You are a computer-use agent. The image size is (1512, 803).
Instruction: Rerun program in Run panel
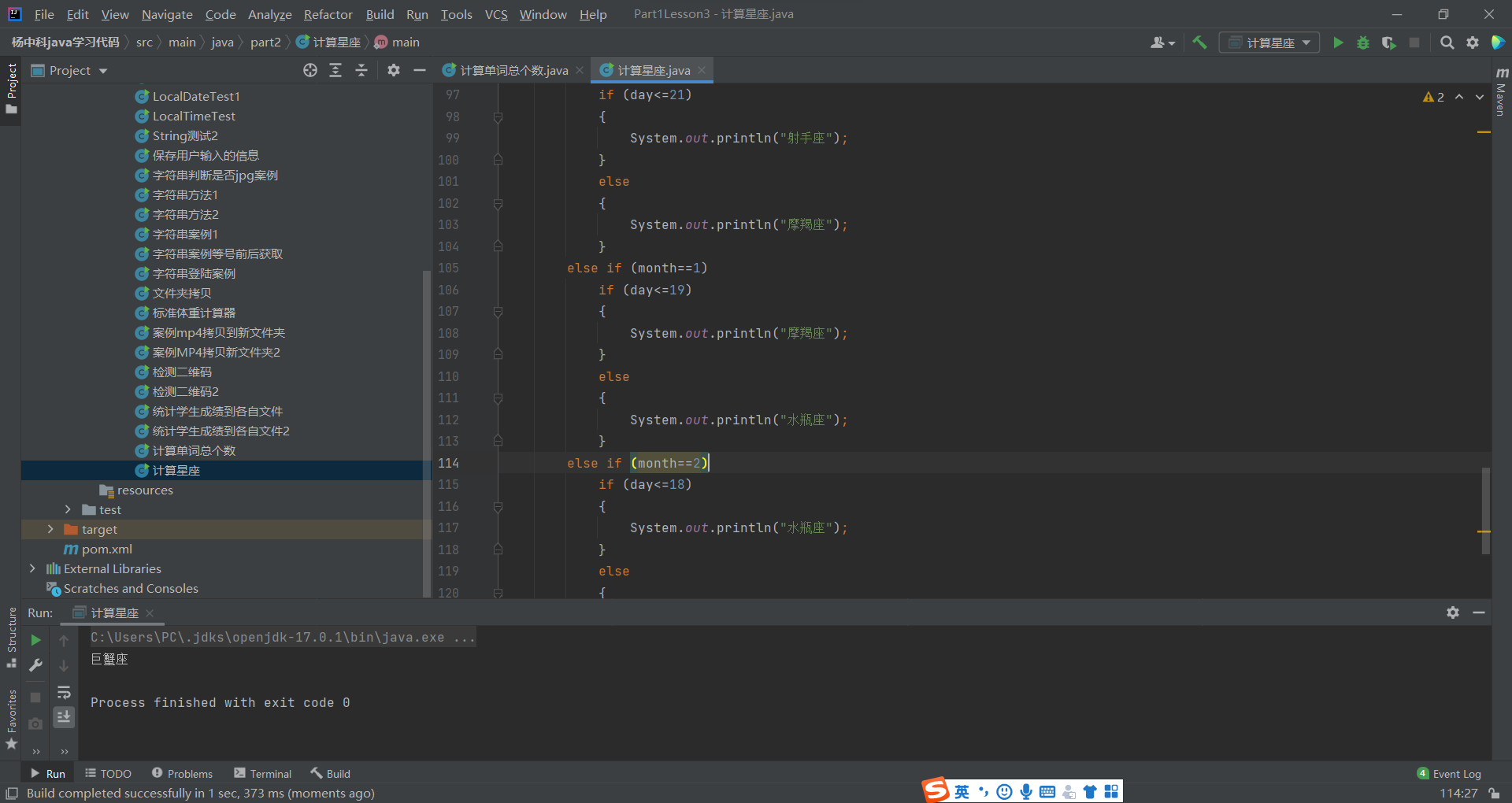coord(35,640)
